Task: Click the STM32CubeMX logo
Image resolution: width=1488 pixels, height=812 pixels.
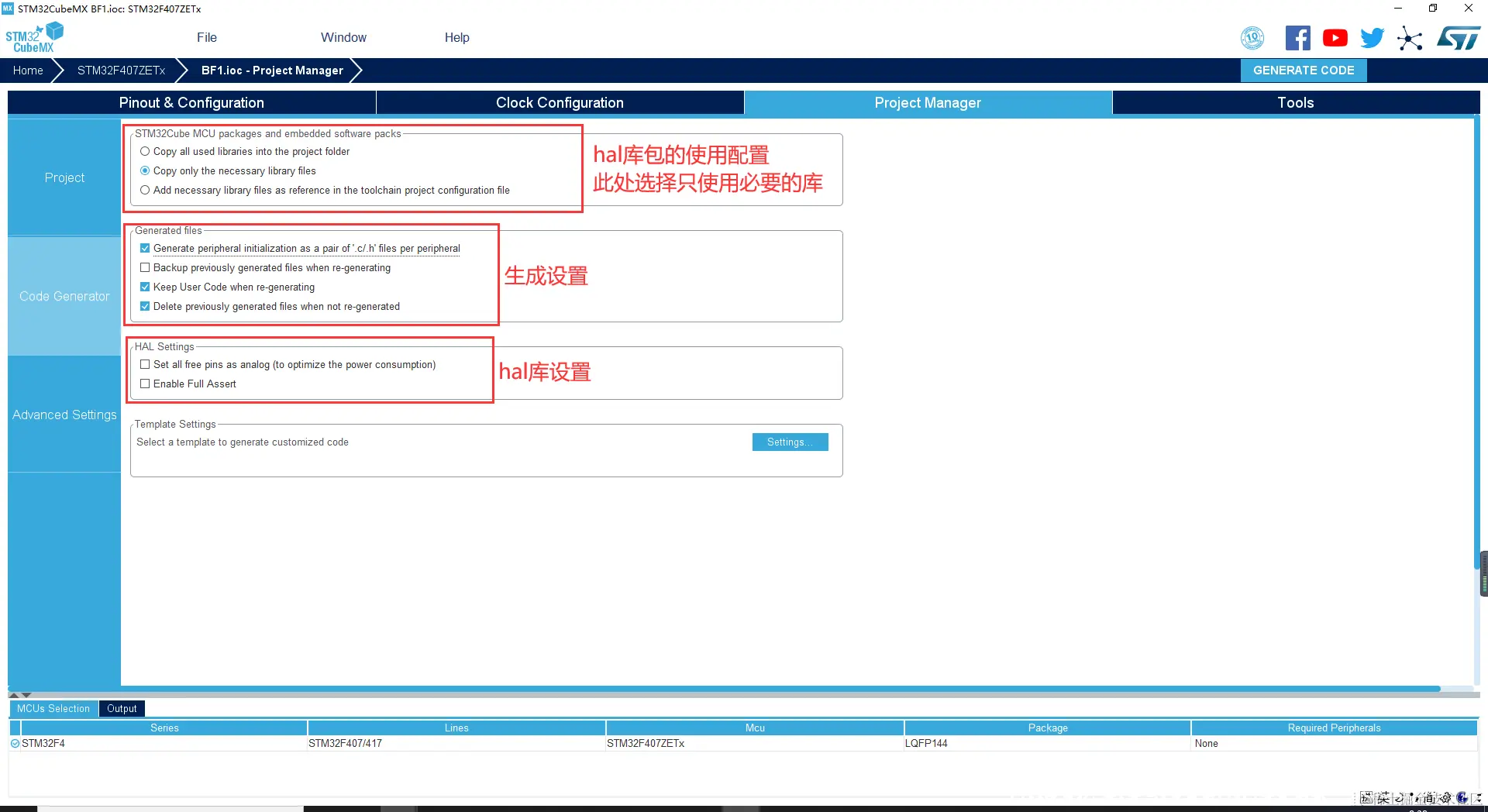Action: point(34,37)
